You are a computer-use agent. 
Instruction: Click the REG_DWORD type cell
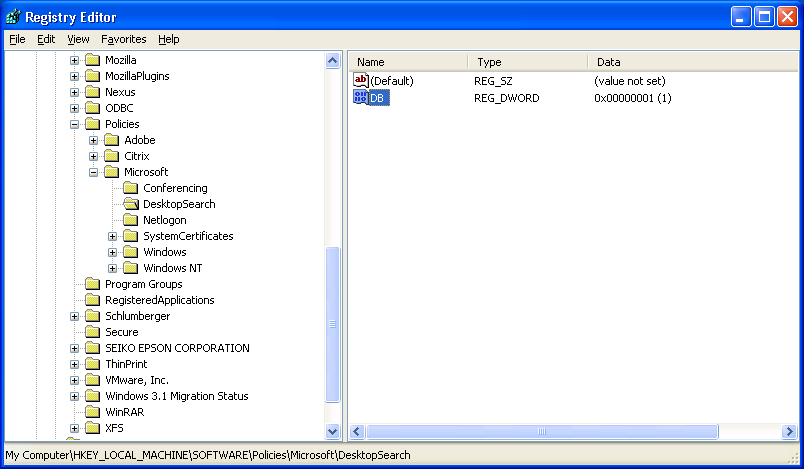point(507,98)
